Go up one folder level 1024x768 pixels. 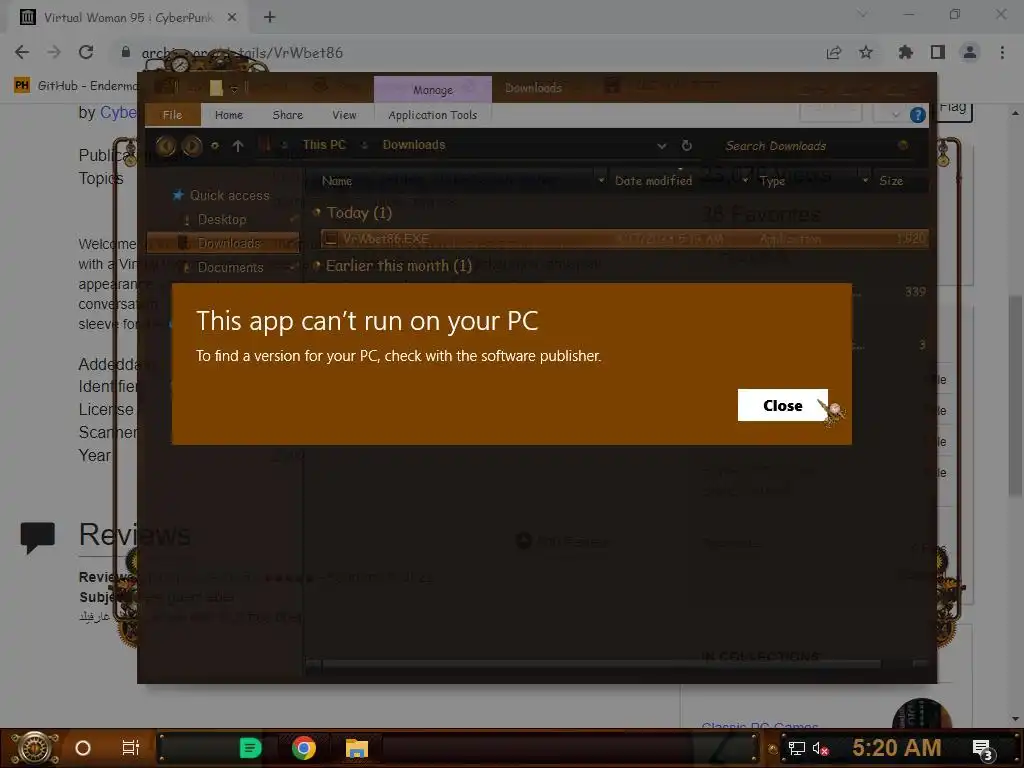(238, 146)
